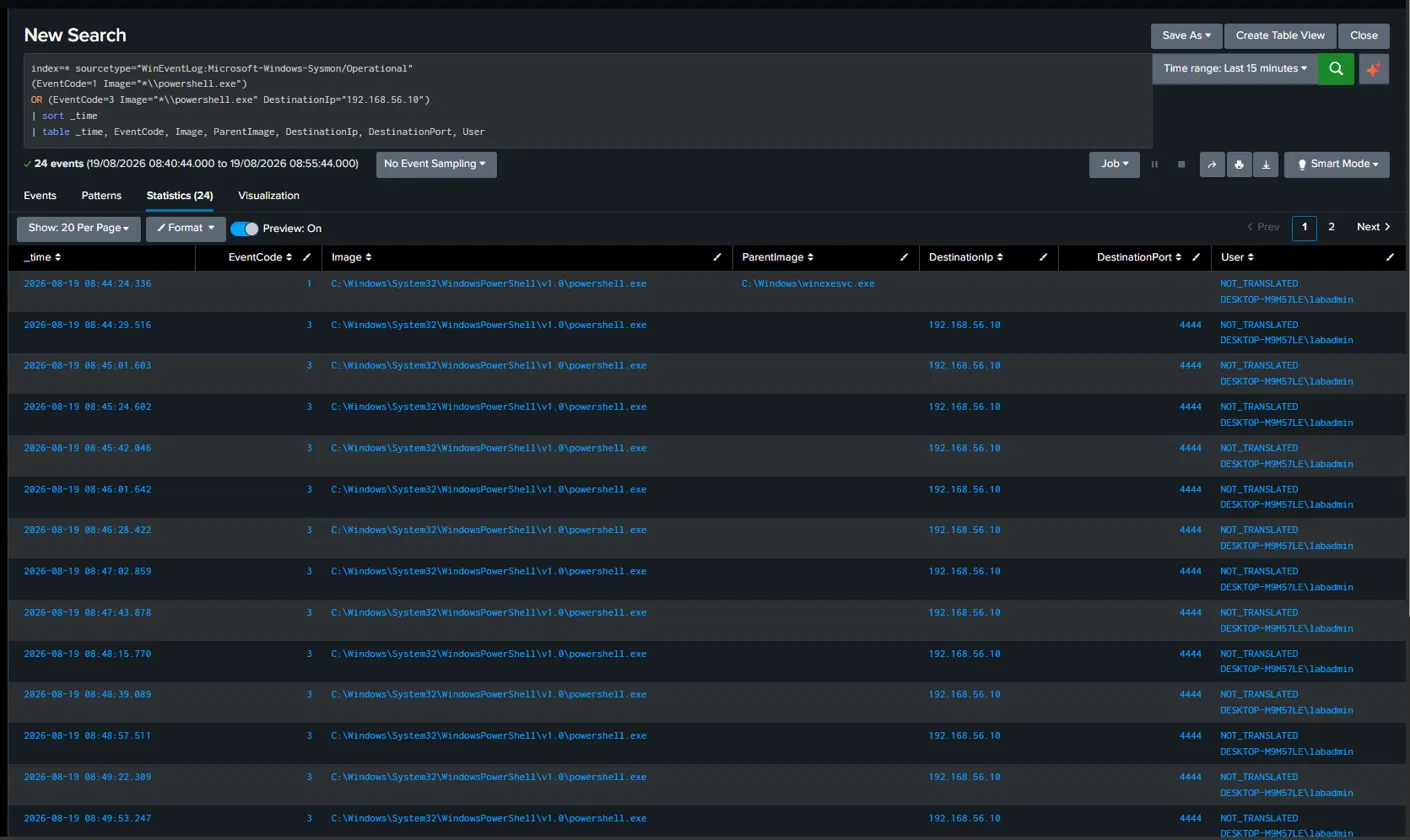
Task: Export results using the download icon
Action: (1265, 165)
